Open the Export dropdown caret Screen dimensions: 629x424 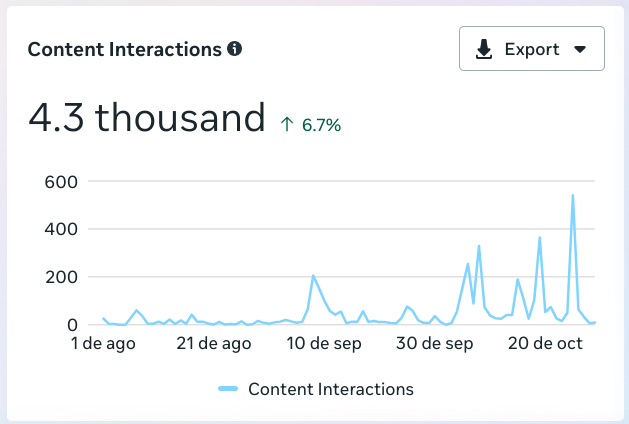pos(580,49)
